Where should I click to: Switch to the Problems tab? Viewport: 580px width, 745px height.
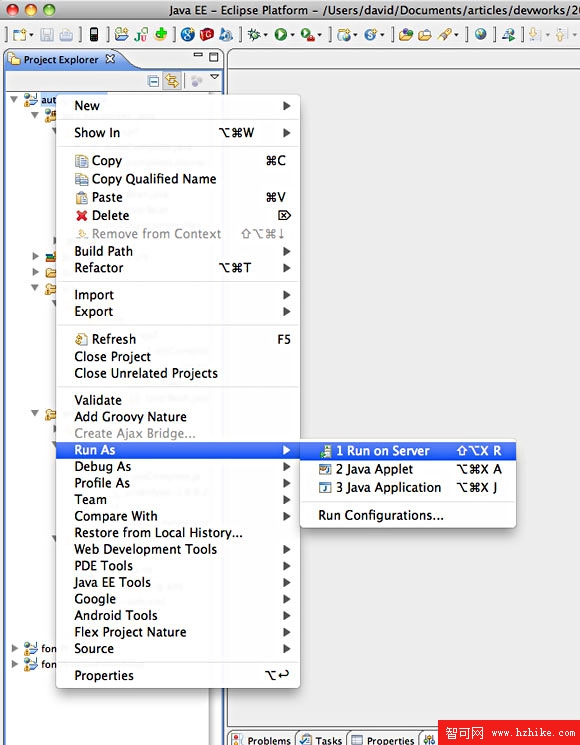click(262, 740)
